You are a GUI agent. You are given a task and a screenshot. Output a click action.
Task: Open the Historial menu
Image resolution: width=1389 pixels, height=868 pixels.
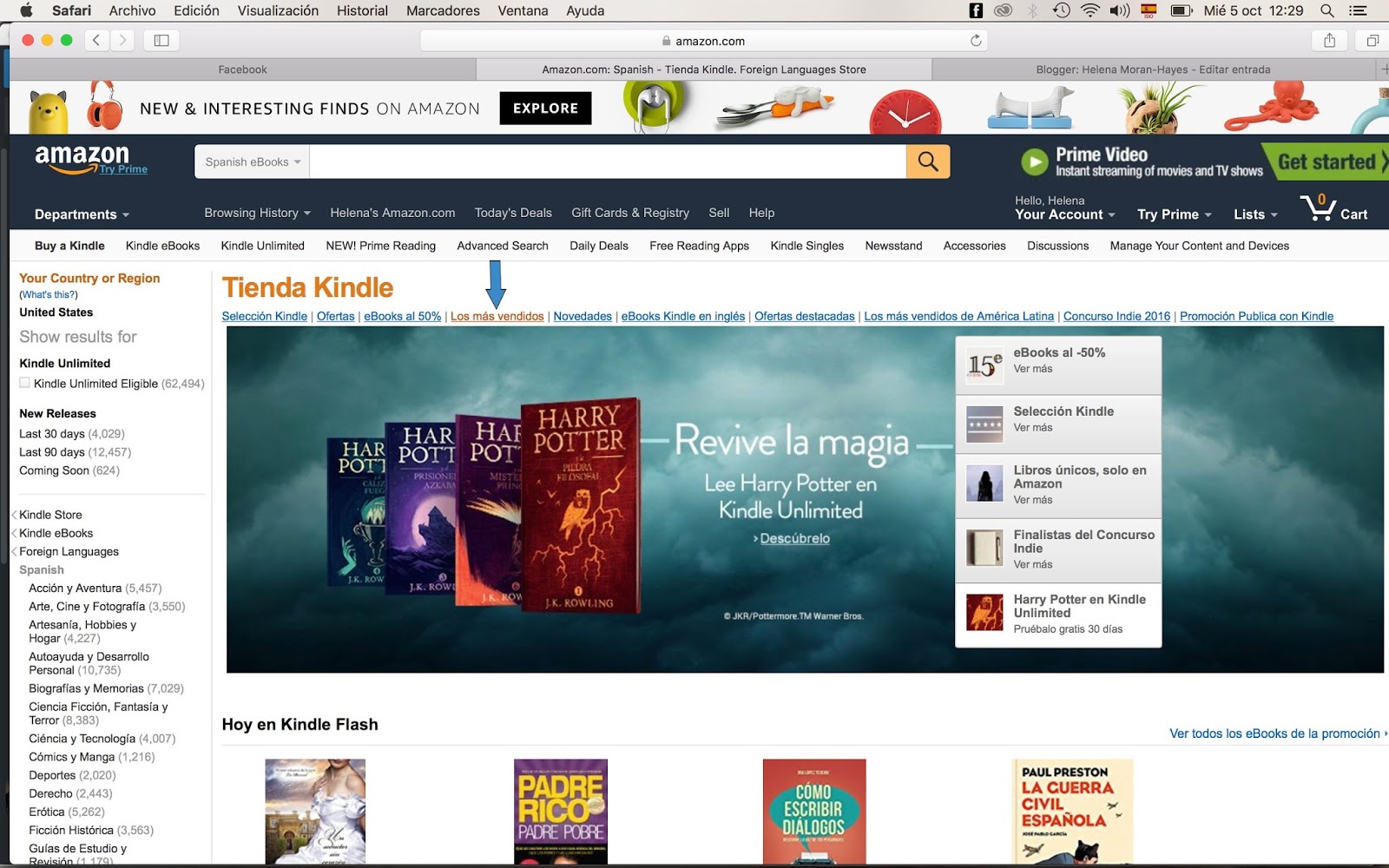(x=362, y=10)
